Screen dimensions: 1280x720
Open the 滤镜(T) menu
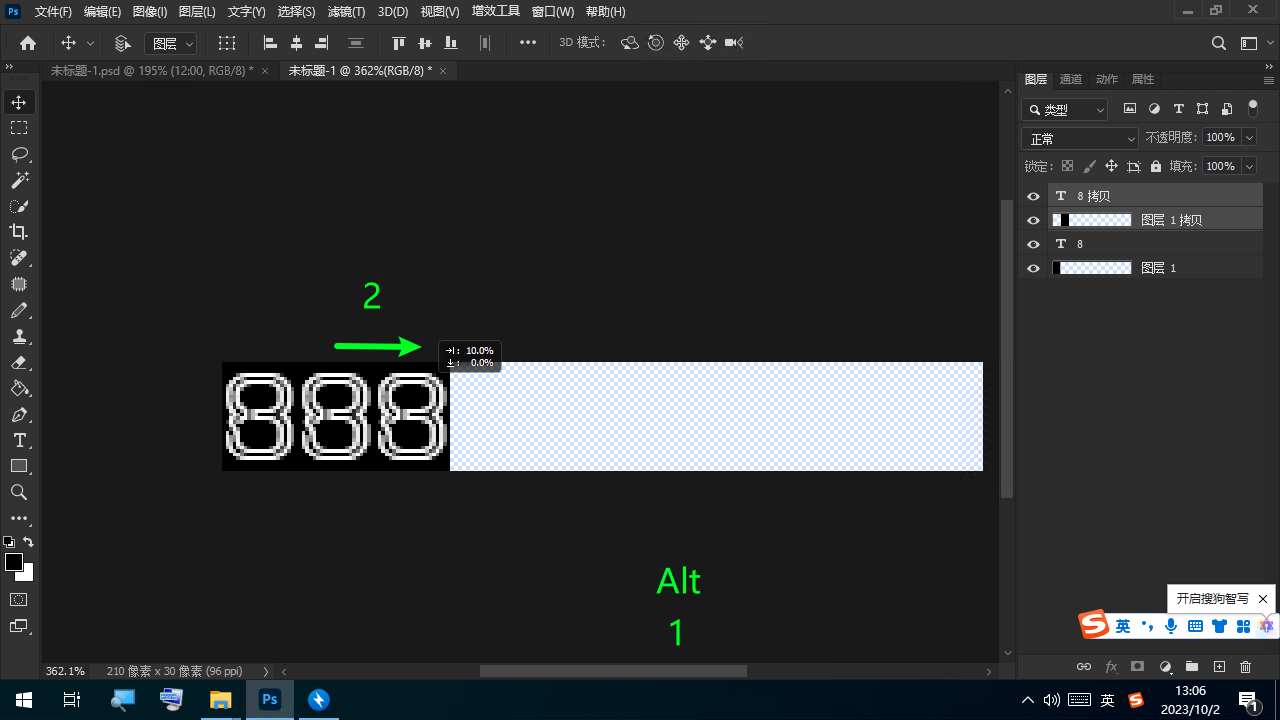[x=346, y=12]
